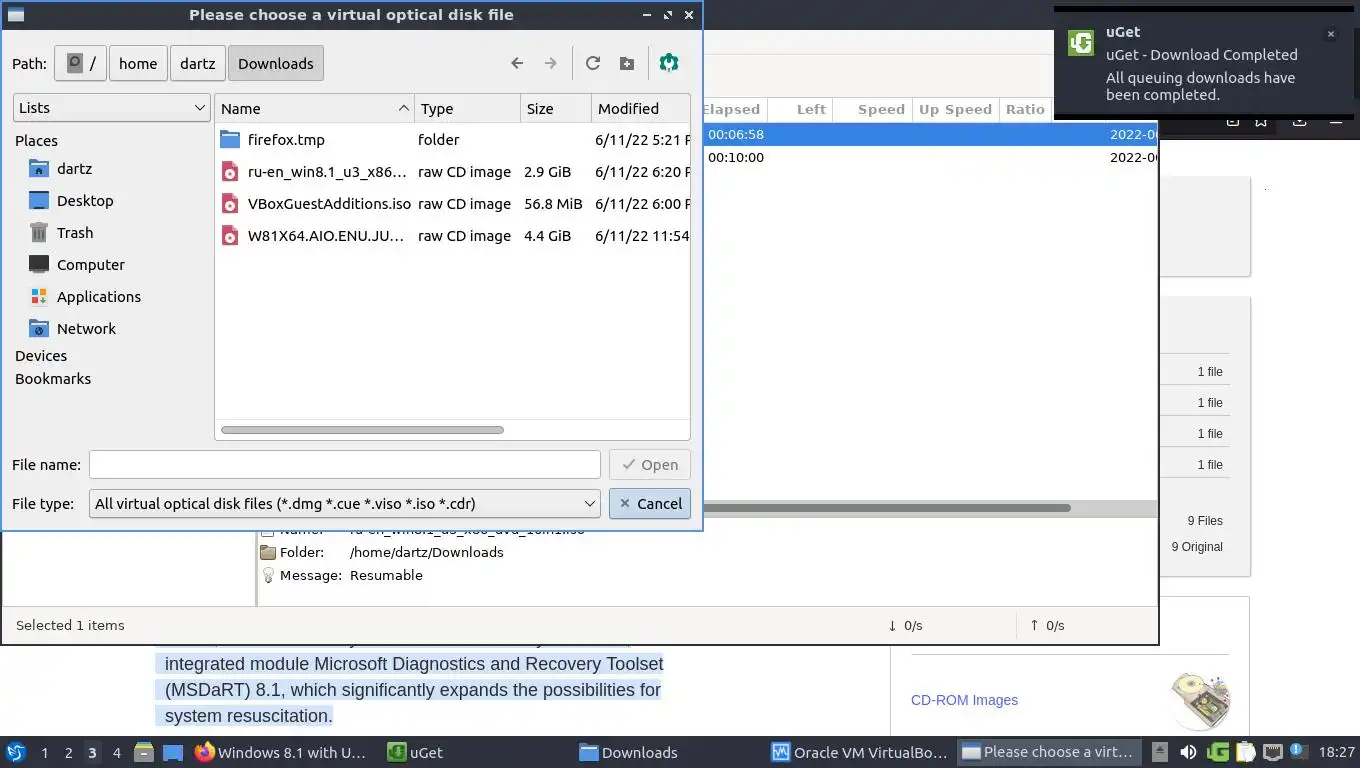Open the volume control in tray
This screenshot has width=1360, height=768.
1188,752
